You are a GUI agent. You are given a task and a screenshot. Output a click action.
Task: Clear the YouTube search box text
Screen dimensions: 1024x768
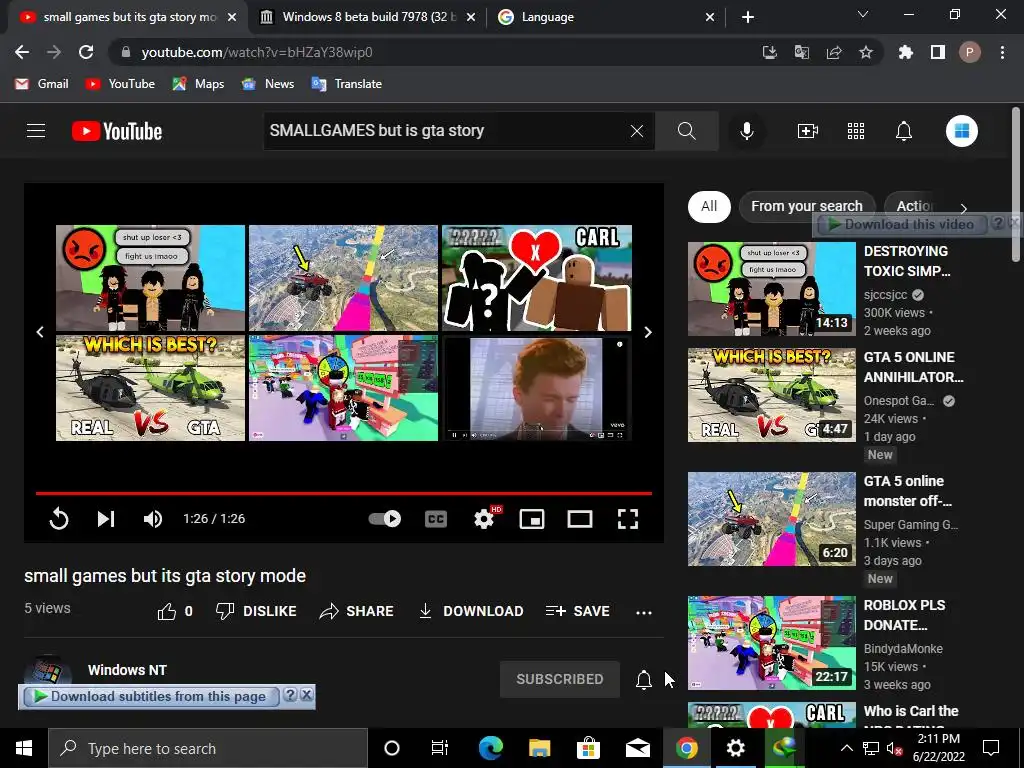[637, 131]
